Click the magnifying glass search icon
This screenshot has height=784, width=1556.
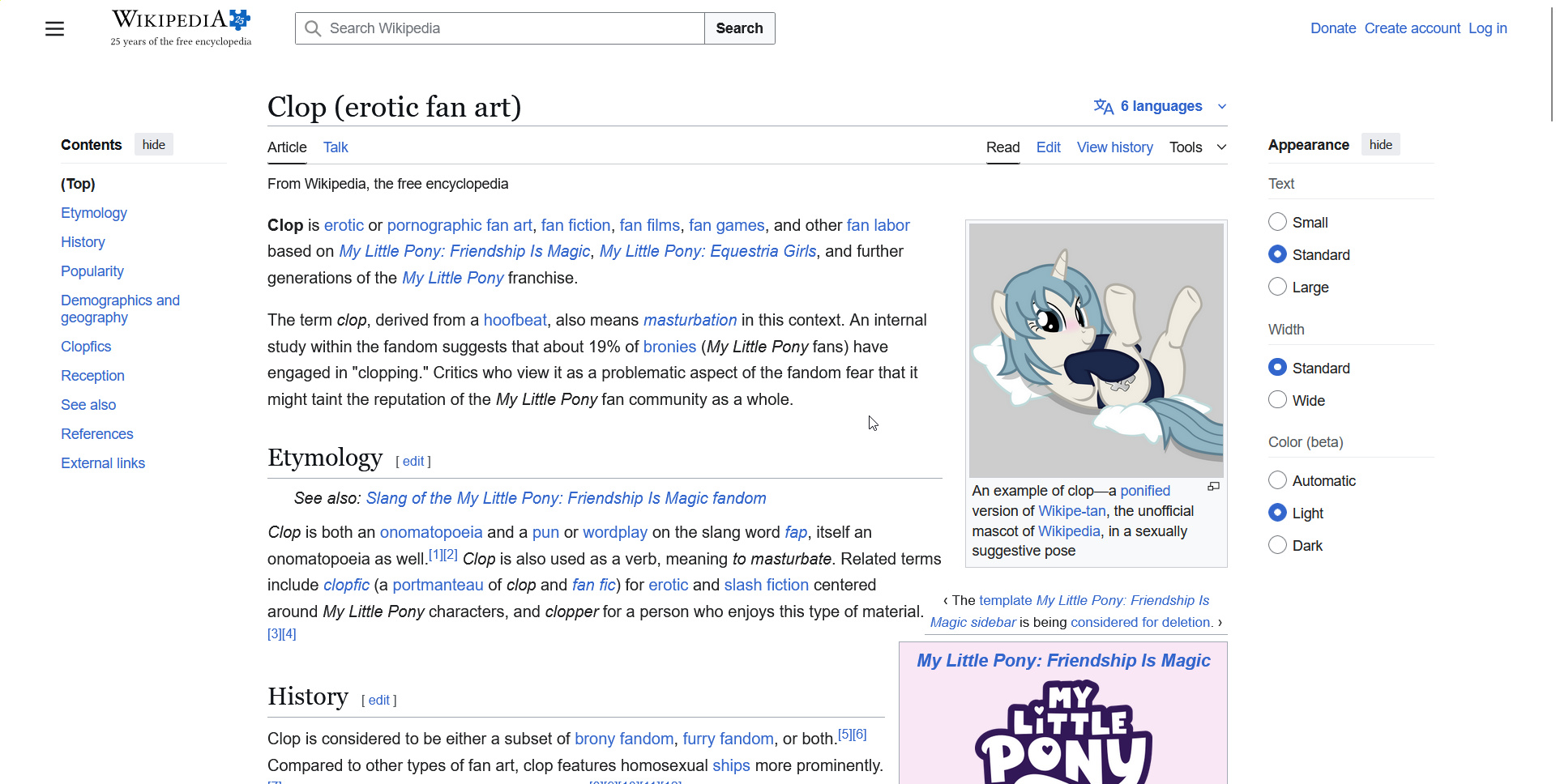point(313,28)
